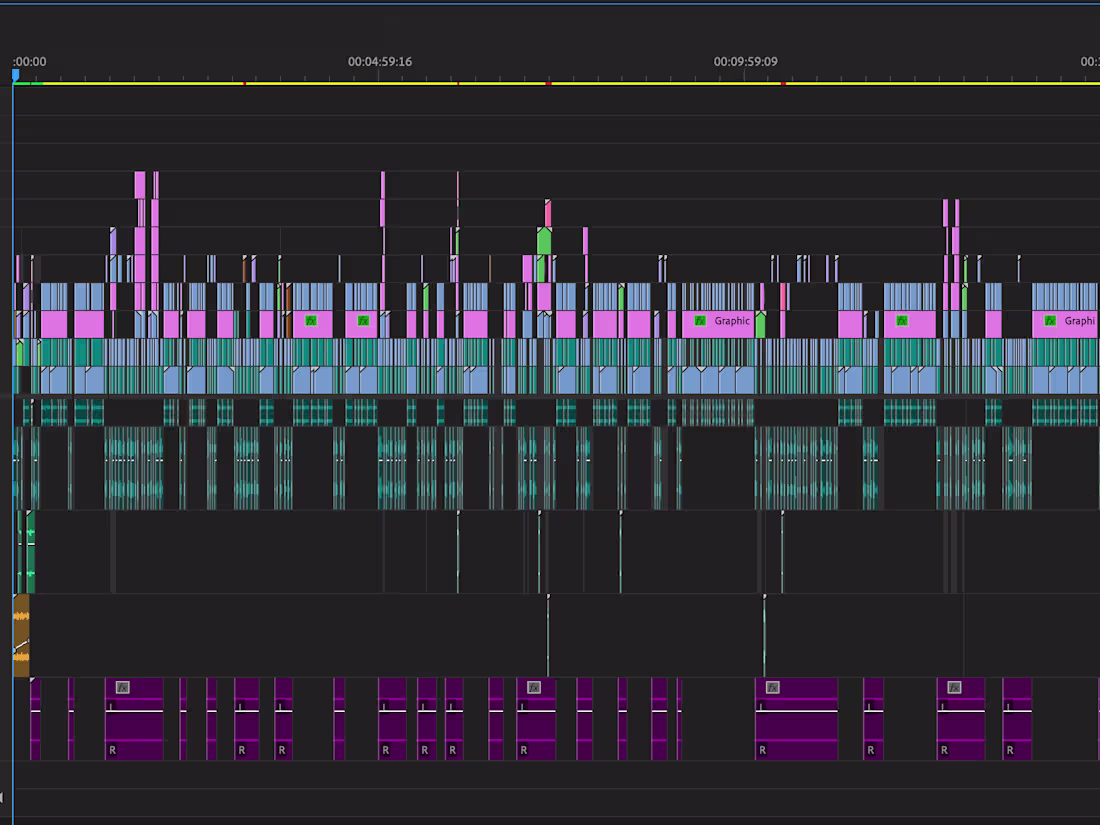Open the fx badge on the "Graphic" clip
1100x825 pixels.
699,321
